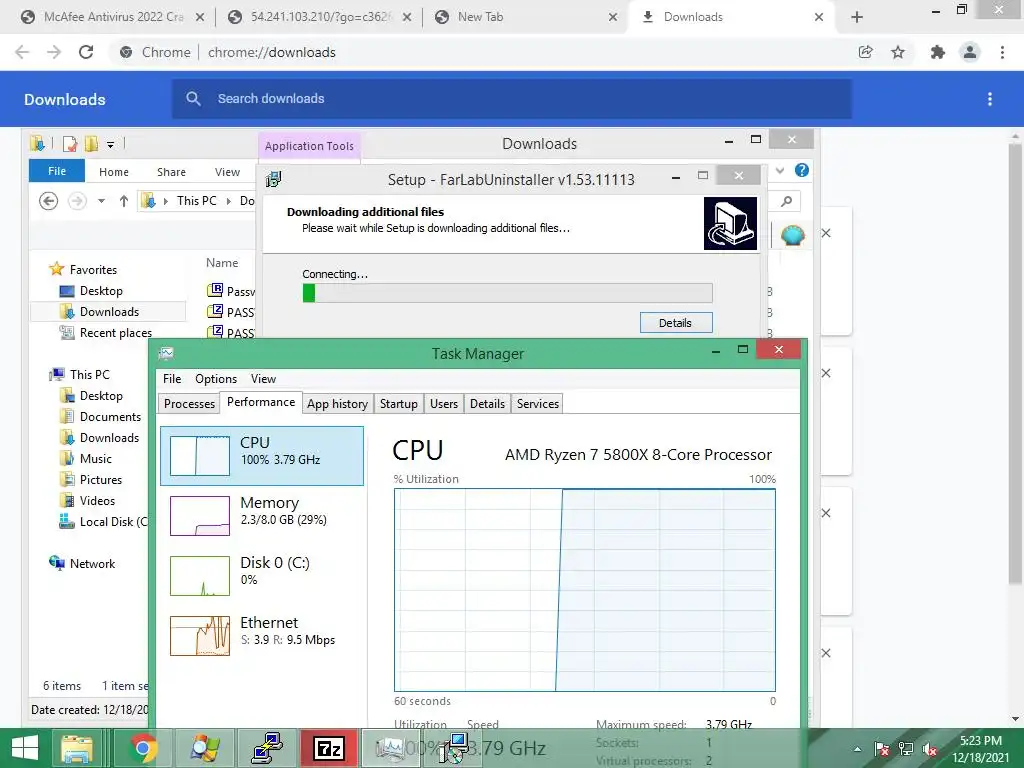Open File Explorer from taskbar
Image resolution: width=1024 pixels, height=768 pixels.
(77, 748)
